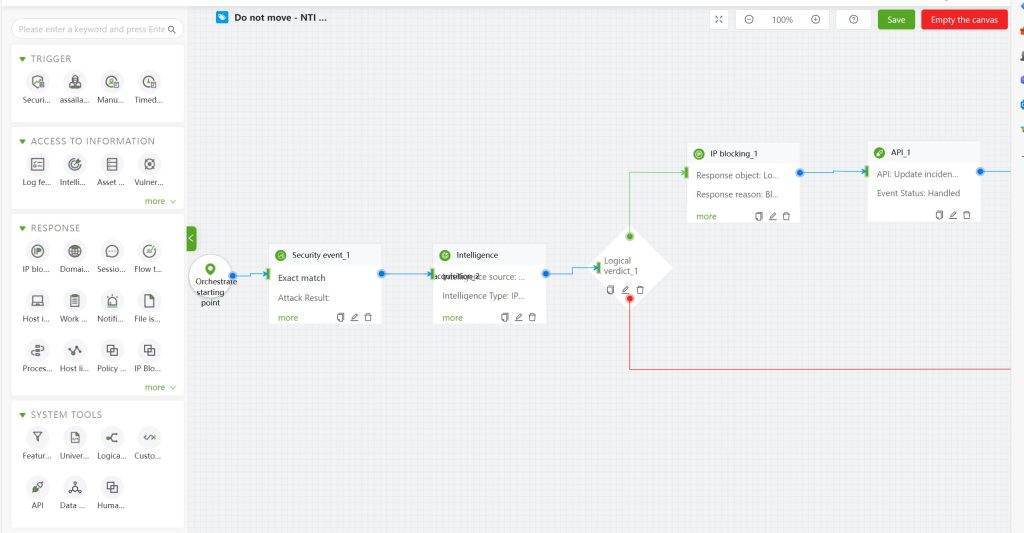Copy the Logical verdict_1 node
Viewport: 1024px width, 533px height.
pos(610,289)
